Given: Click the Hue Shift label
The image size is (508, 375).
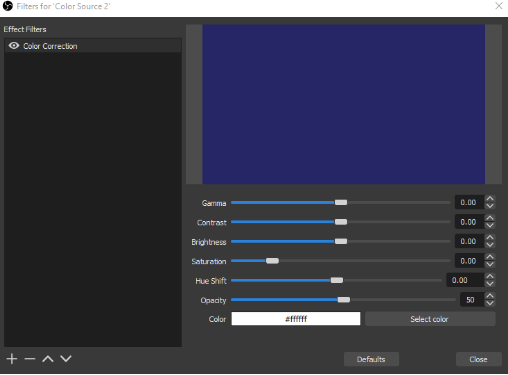Looking at the screenshot, I should [211, 281].
